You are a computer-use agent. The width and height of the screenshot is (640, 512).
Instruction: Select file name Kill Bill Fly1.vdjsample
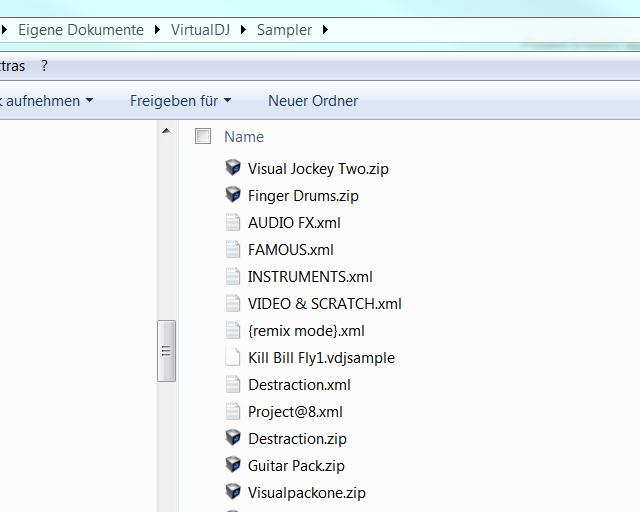click(x=322, y=358)
